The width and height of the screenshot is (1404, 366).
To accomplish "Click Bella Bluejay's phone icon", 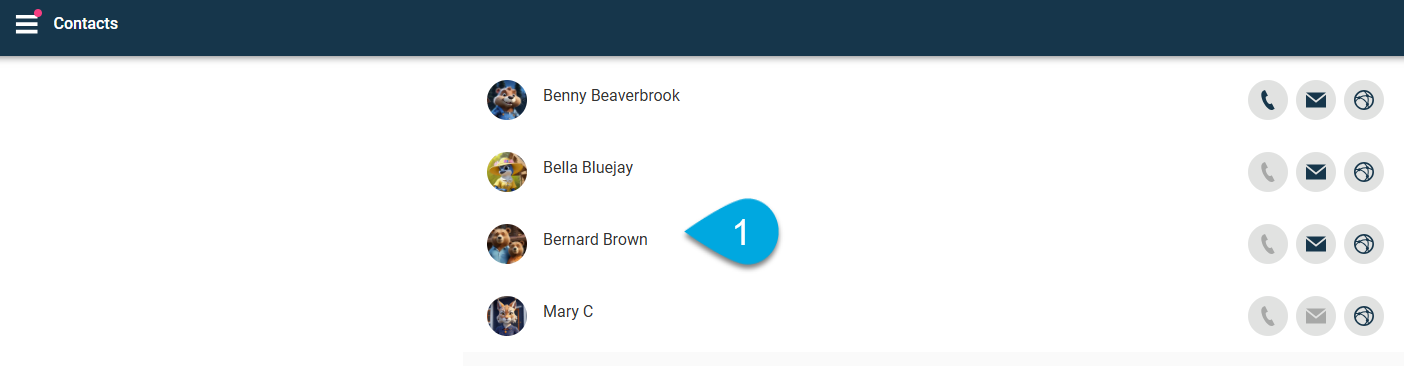I will [x=1268, y=172].
